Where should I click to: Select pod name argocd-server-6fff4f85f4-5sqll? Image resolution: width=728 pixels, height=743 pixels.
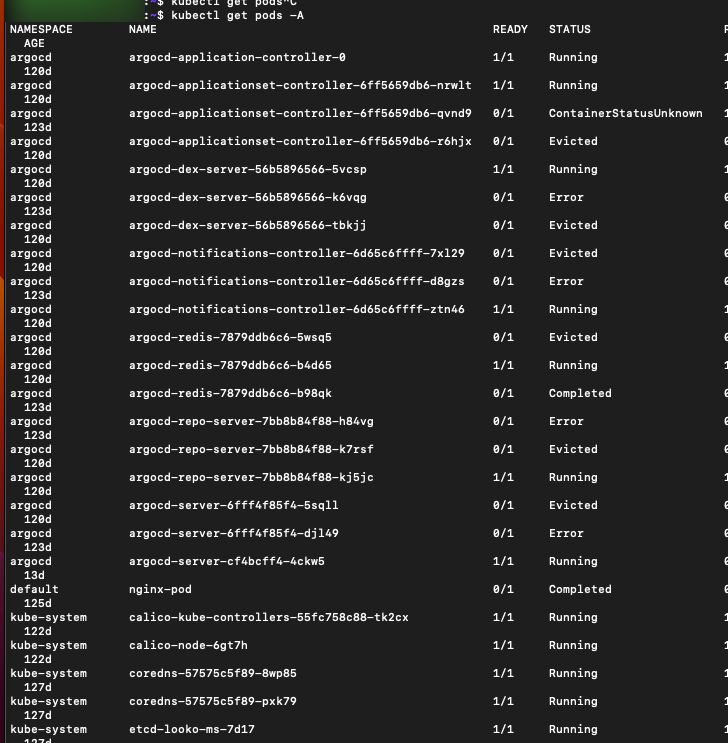(x=234, y=505)
